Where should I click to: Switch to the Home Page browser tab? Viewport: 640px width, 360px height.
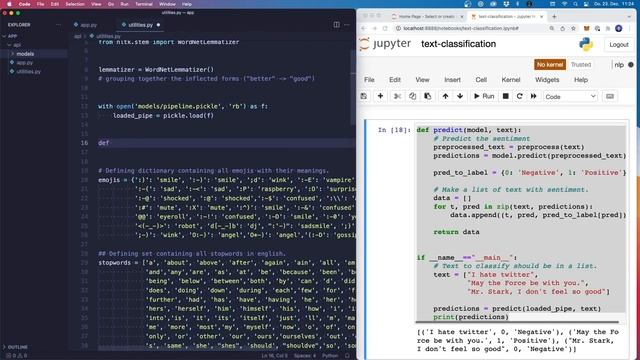(426, 16)
